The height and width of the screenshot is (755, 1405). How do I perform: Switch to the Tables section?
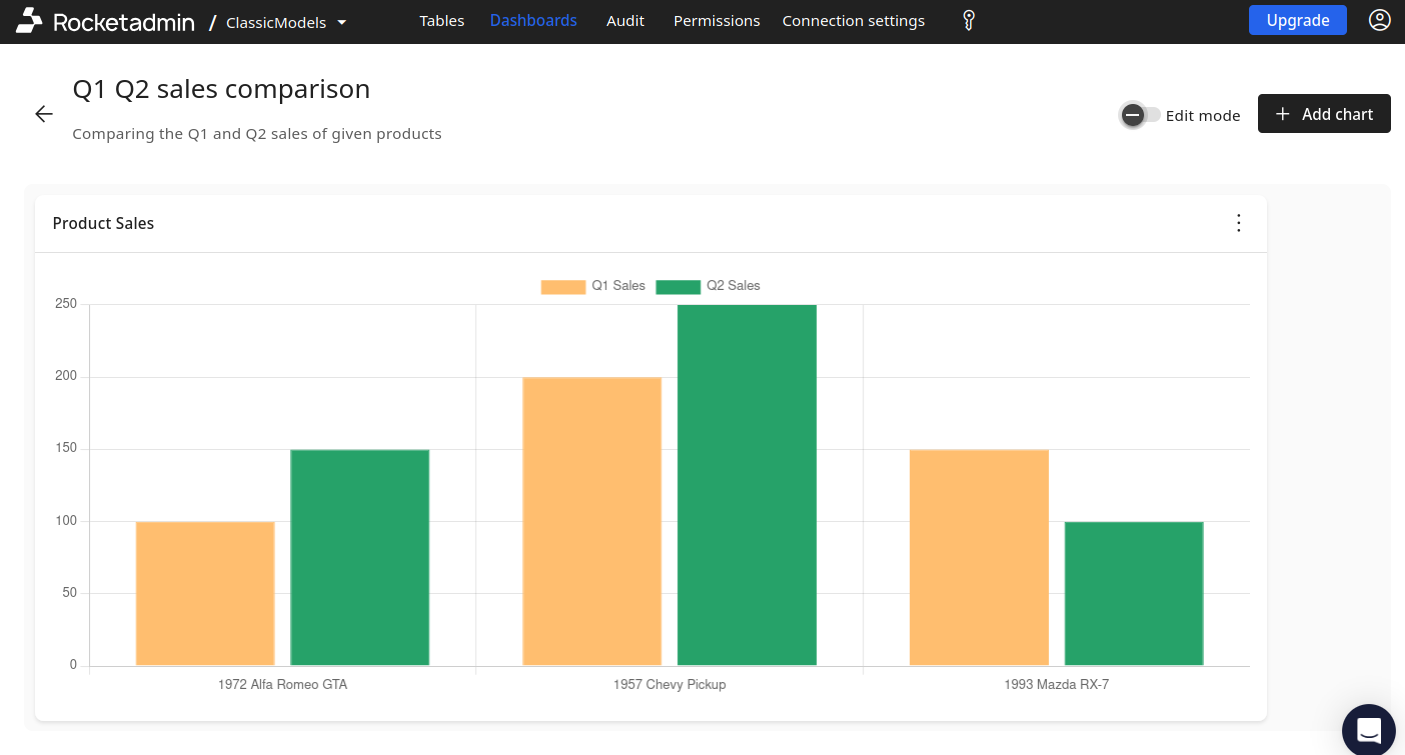tap(442, 20)
